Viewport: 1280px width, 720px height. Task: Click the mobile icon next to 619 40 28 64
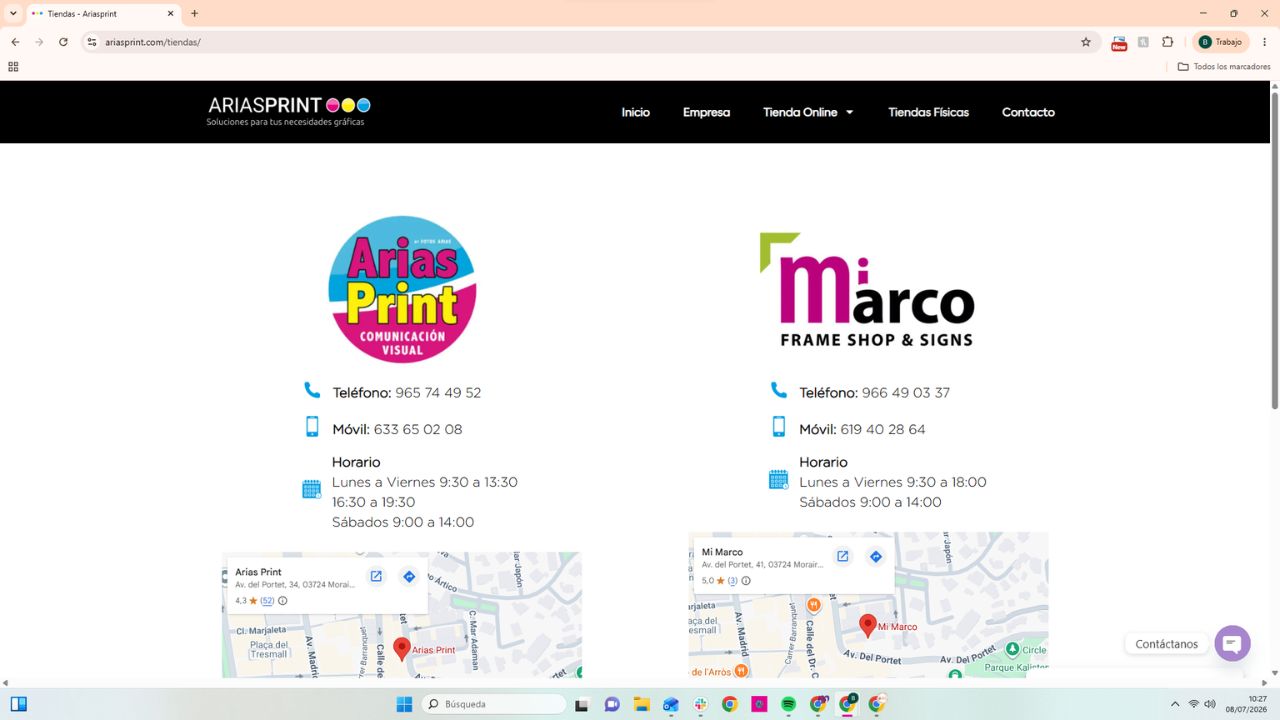779,426
